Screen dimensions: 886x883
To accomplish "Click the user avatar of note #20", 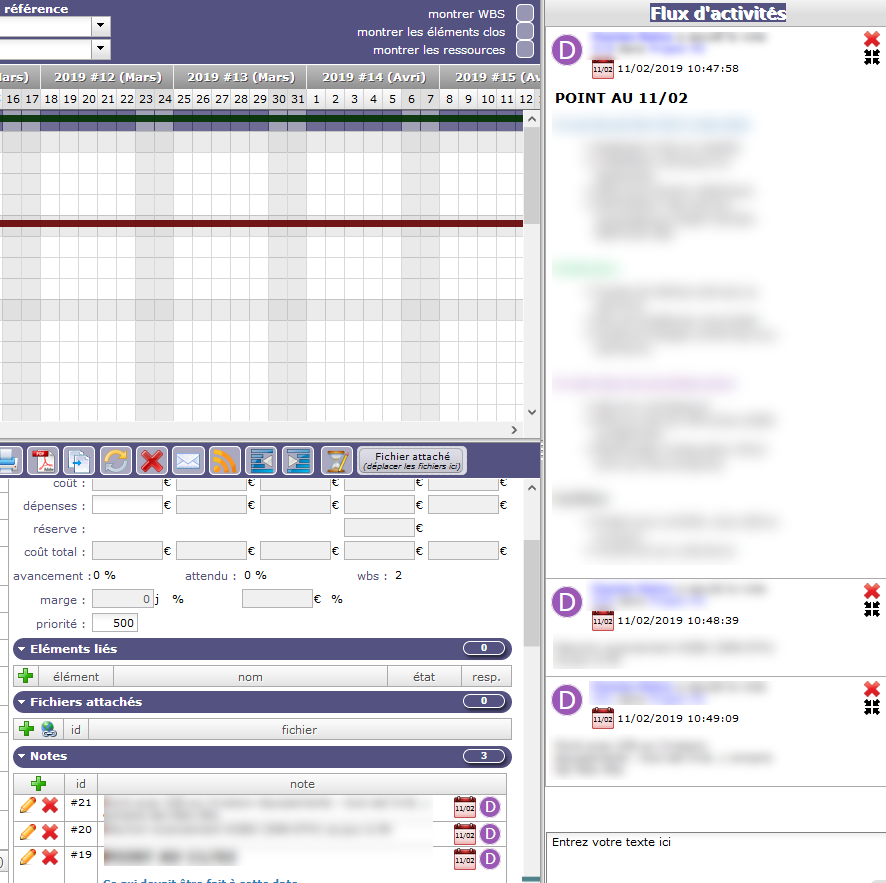I will tap(490, 834).
